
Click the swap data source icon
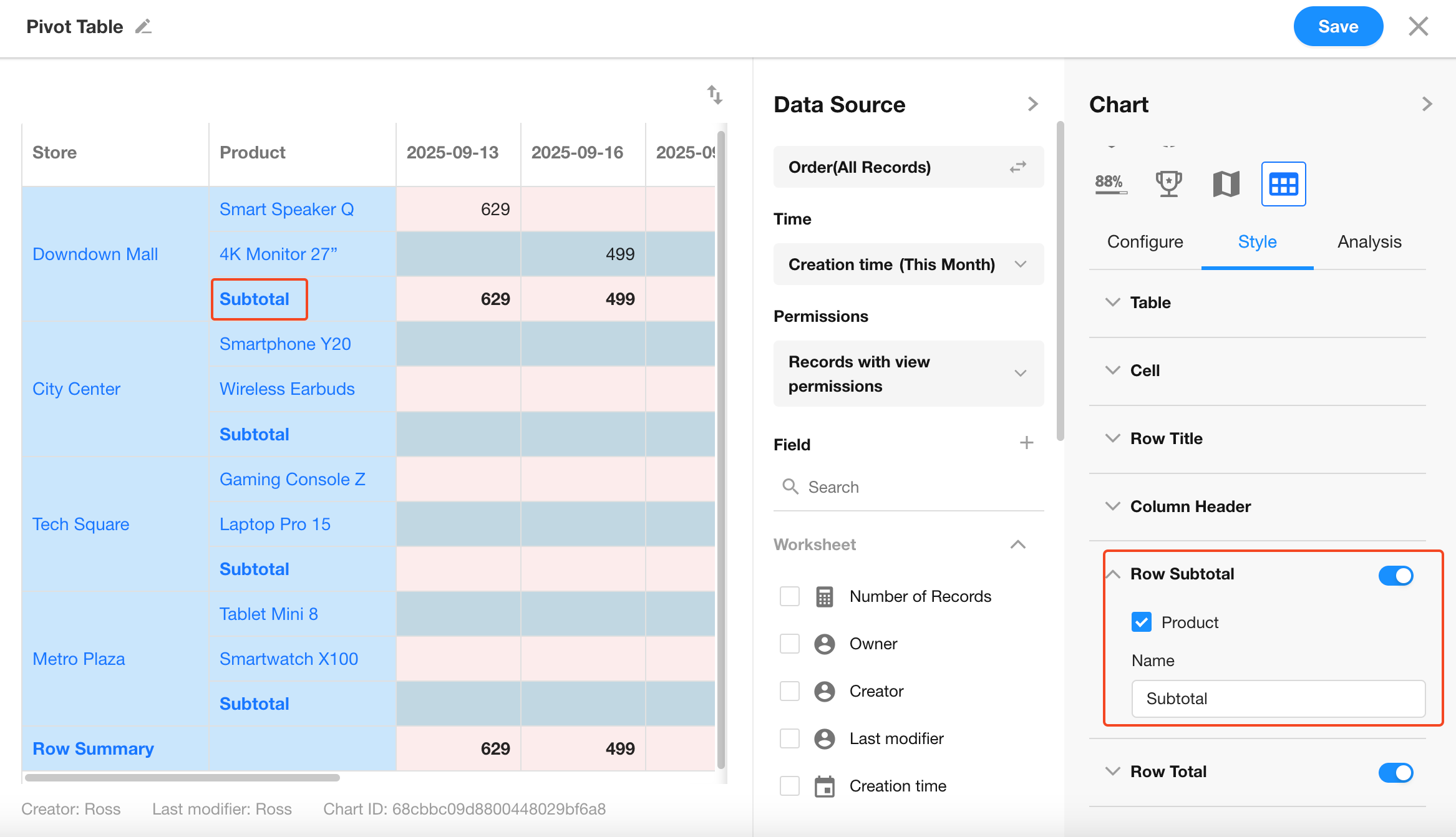tap(1018, 167)
